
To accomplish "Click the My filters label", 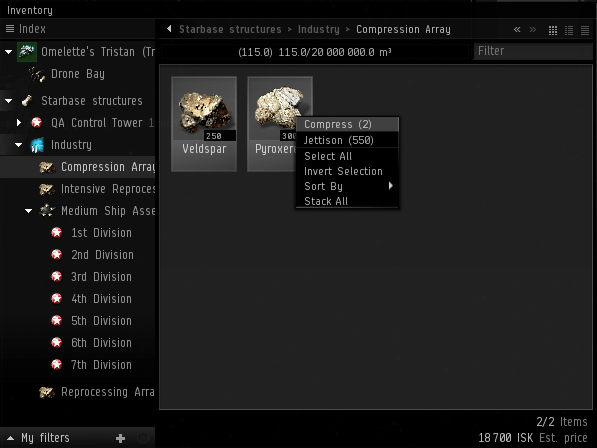I will (x=45, y=438).
